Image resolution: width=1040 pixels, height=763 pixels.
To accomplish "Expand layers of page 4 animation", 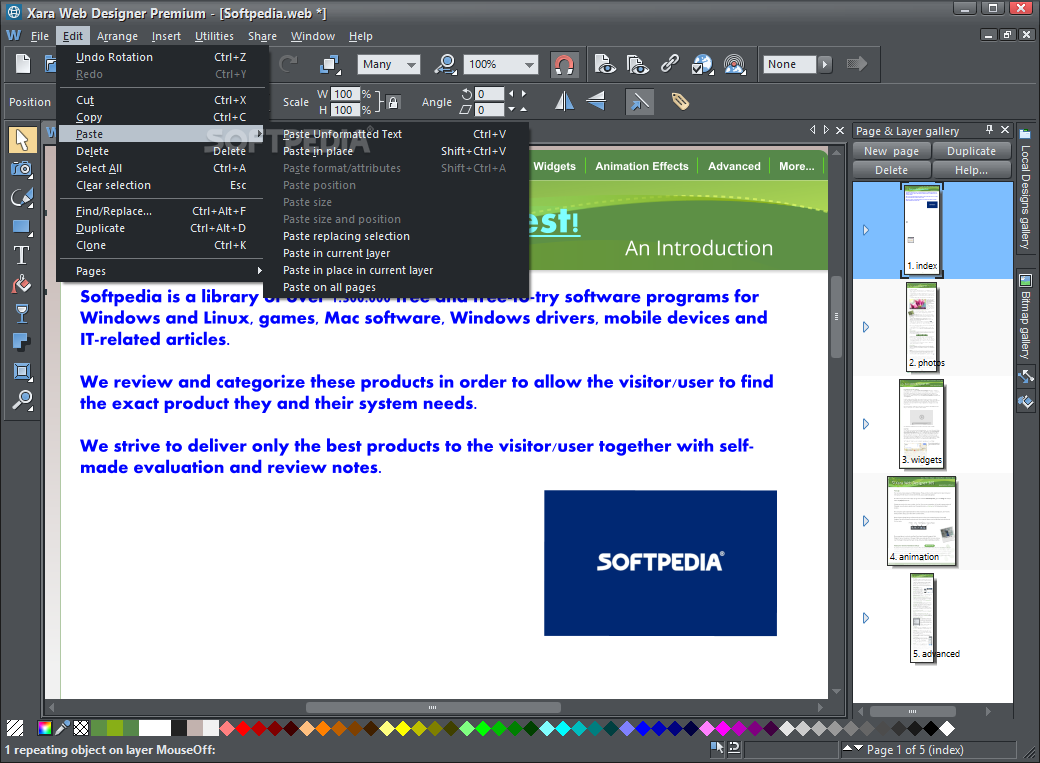I will coord(866,521).
